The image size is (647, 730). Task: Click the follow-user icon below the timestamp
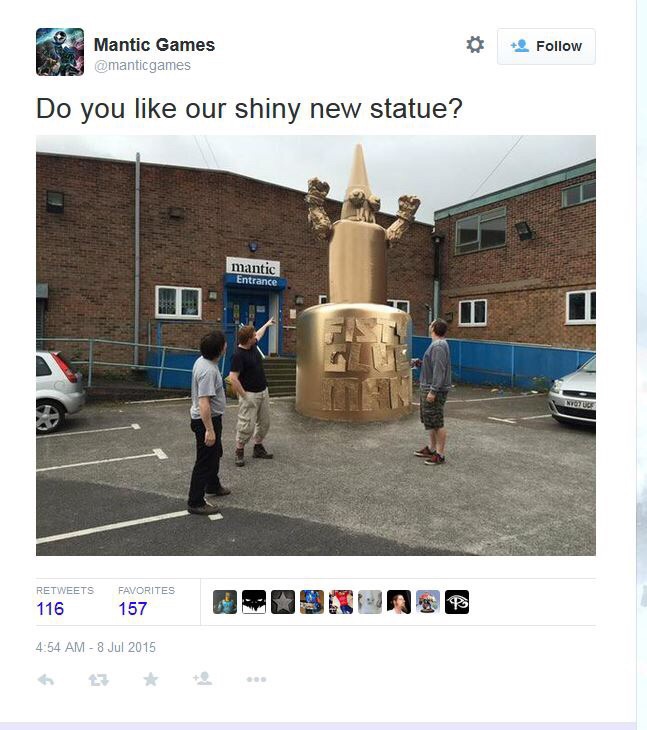tap(202, 679)
